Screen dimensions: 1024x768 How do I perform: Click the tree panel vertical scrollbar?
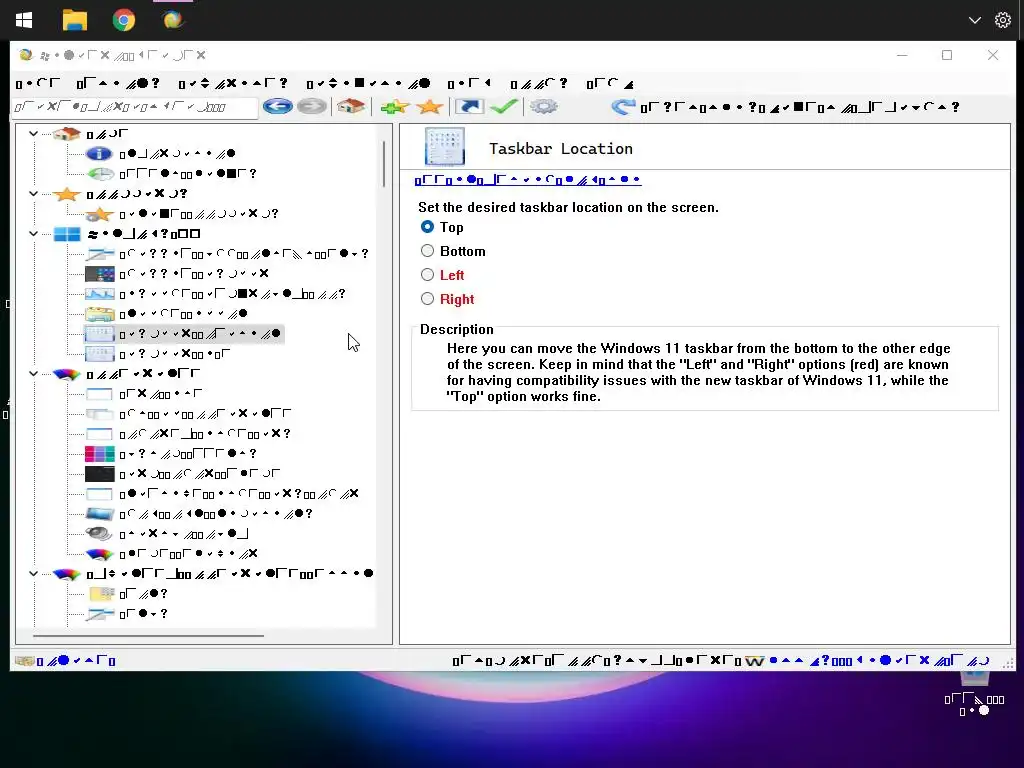pyautogui.click(x=383, y=164)
